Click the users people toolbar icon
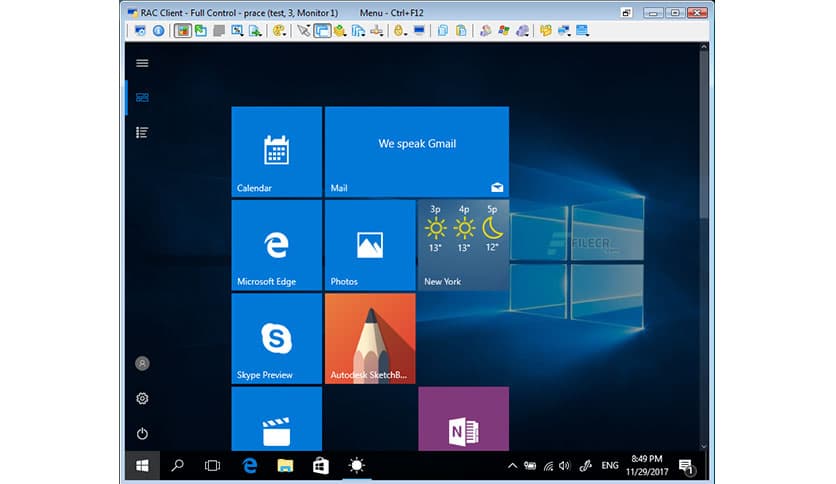836x484 pixels. pyautogui.click(x=485, y=31)
